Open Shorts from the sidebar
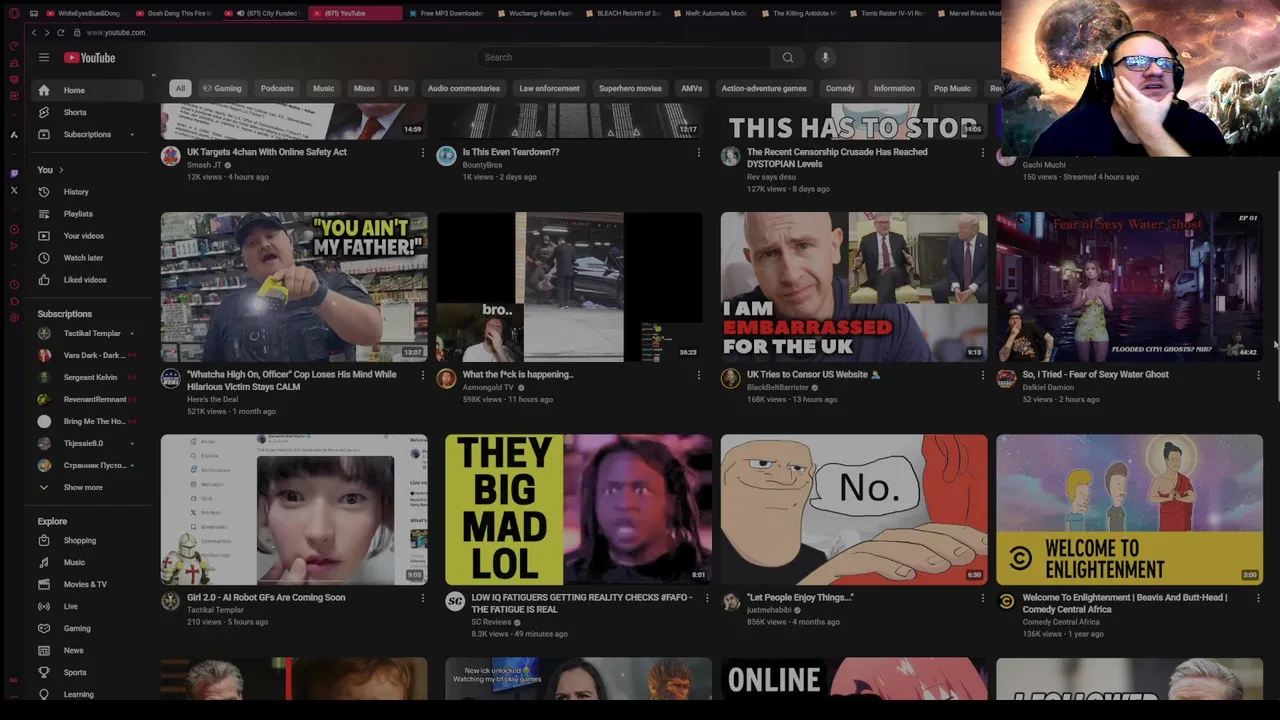 (x=88, y=112)
